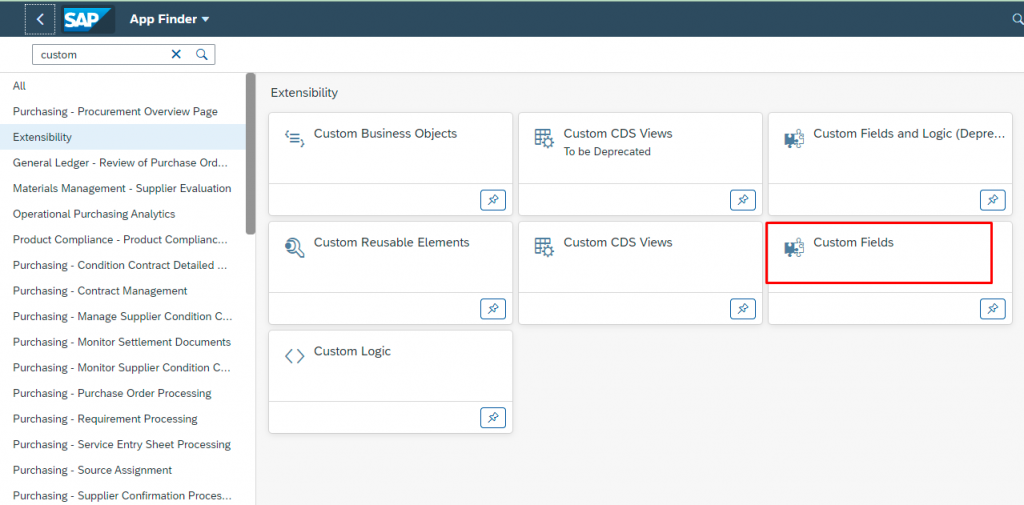The width and height of the screenshot is (1024, 505).
Task: Pin the Custom Business Objects tile
Action: [493, 200]
